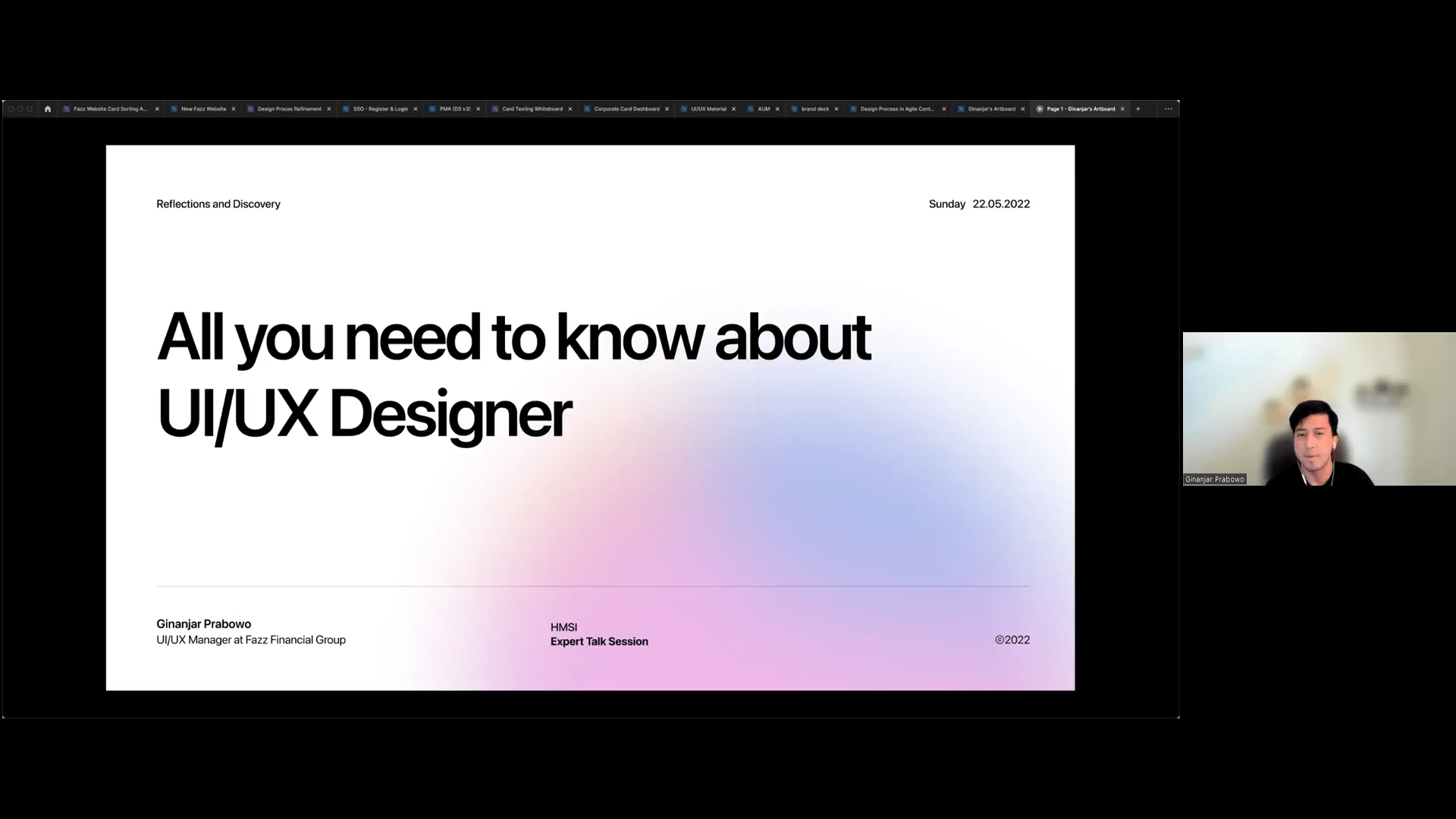Viewport: 1456px width, 819px height.
Task: Open Ginanjar's Artboard file tab
Action: (x=991, y=109)
